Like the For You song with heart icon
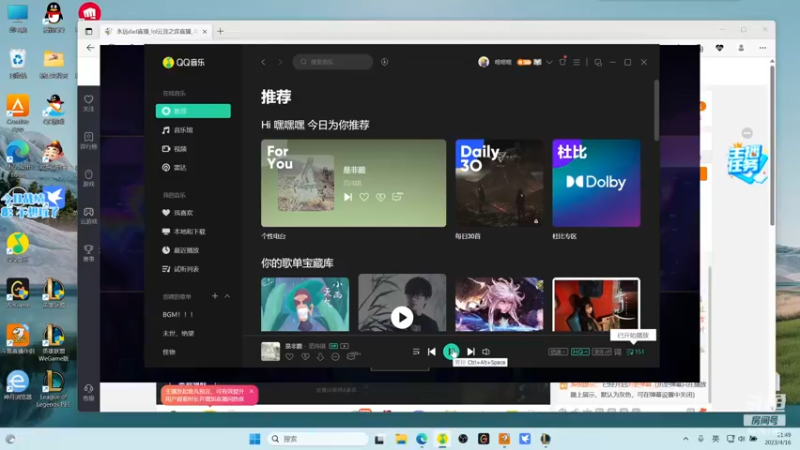800x450 pixels. click(x=364, y=197)
